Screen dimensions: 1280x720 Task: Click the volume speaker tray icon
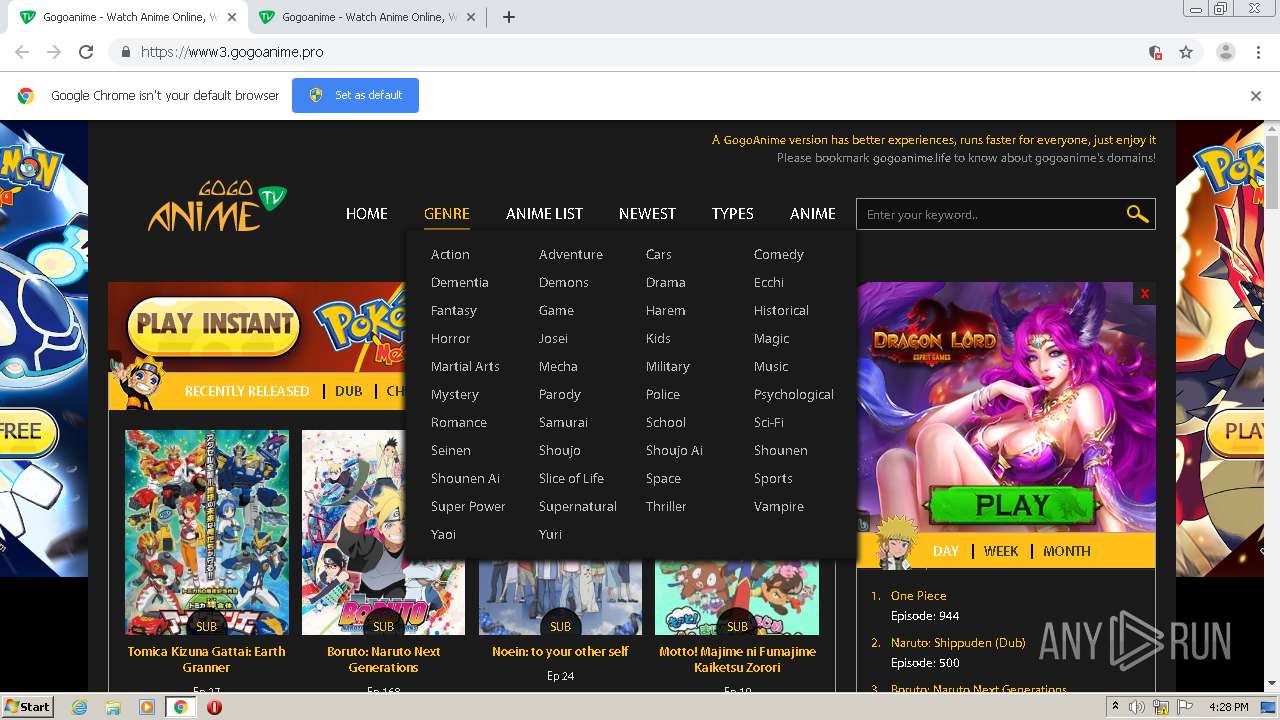(x=1137, y=707)
